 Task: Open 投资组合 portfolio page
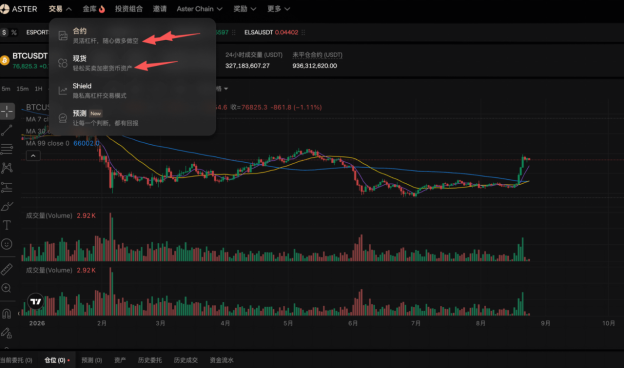point(129,9)
